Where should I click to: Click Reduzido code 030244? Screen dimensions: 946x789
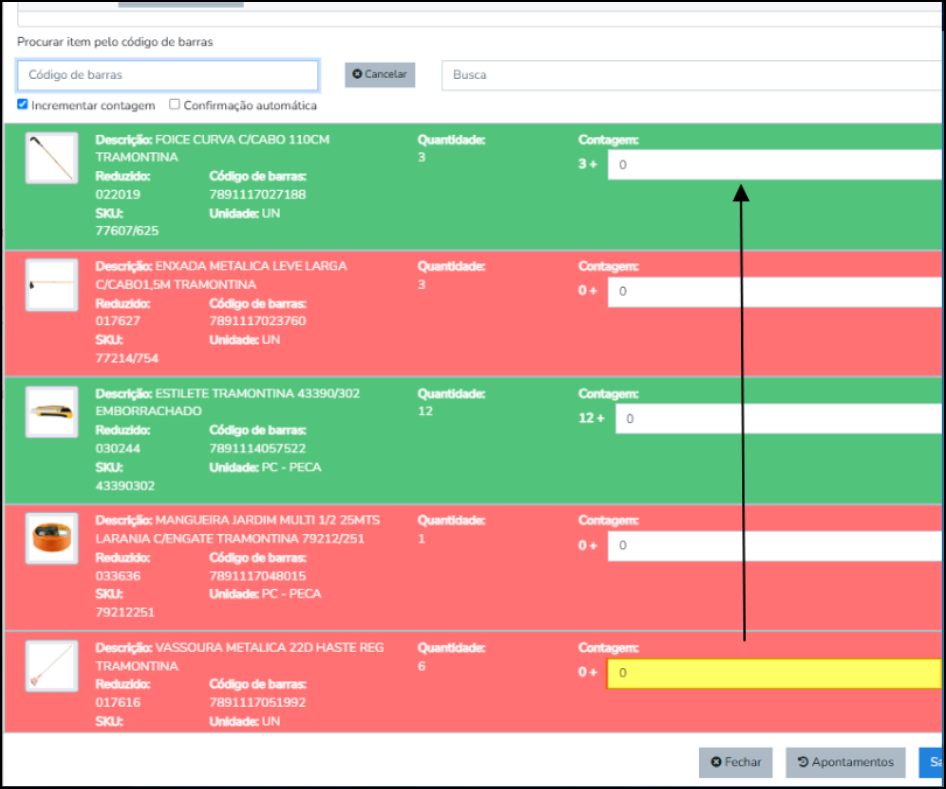click(118, 448)
